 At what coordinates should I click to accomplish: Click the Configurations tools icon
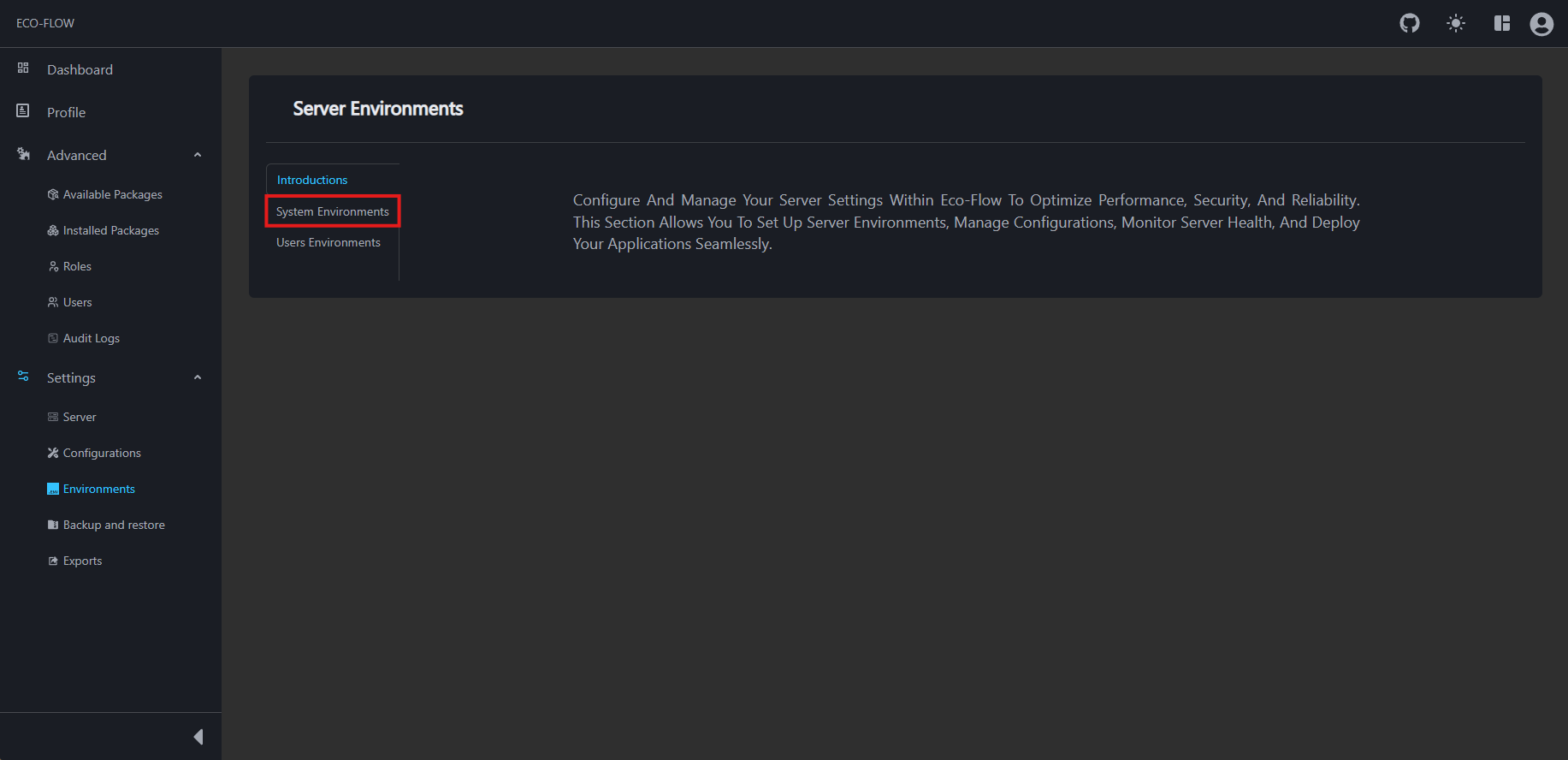point(53,453)
